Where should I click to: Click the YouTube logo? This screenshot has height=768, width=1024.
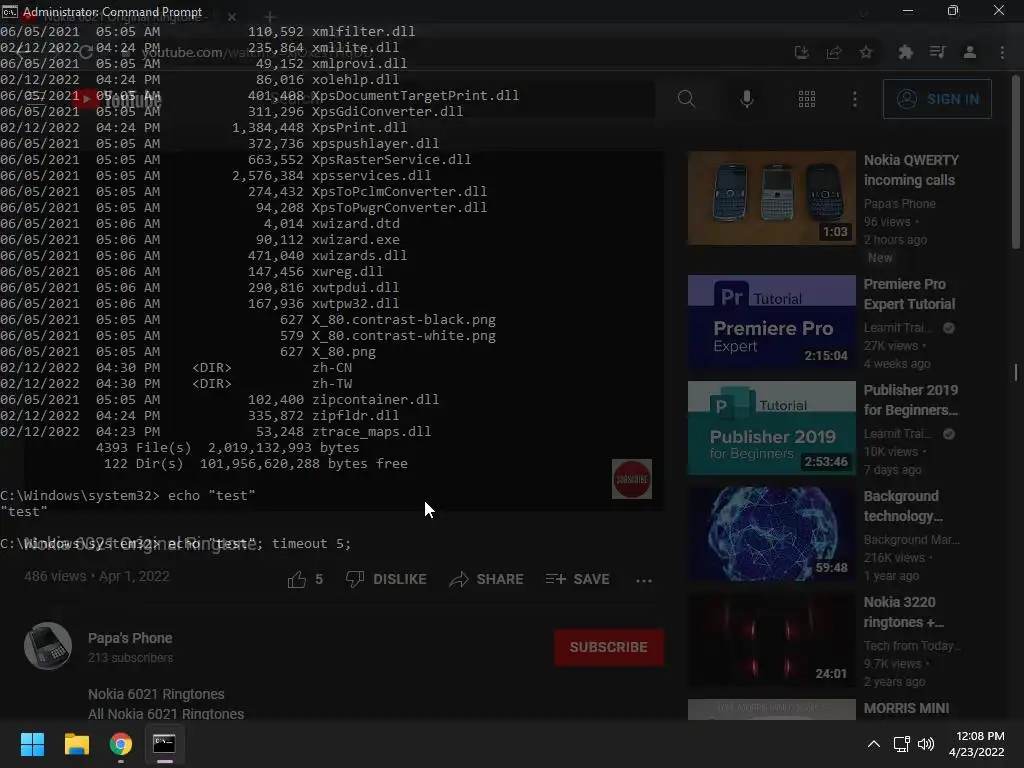(x=118, y=99)
